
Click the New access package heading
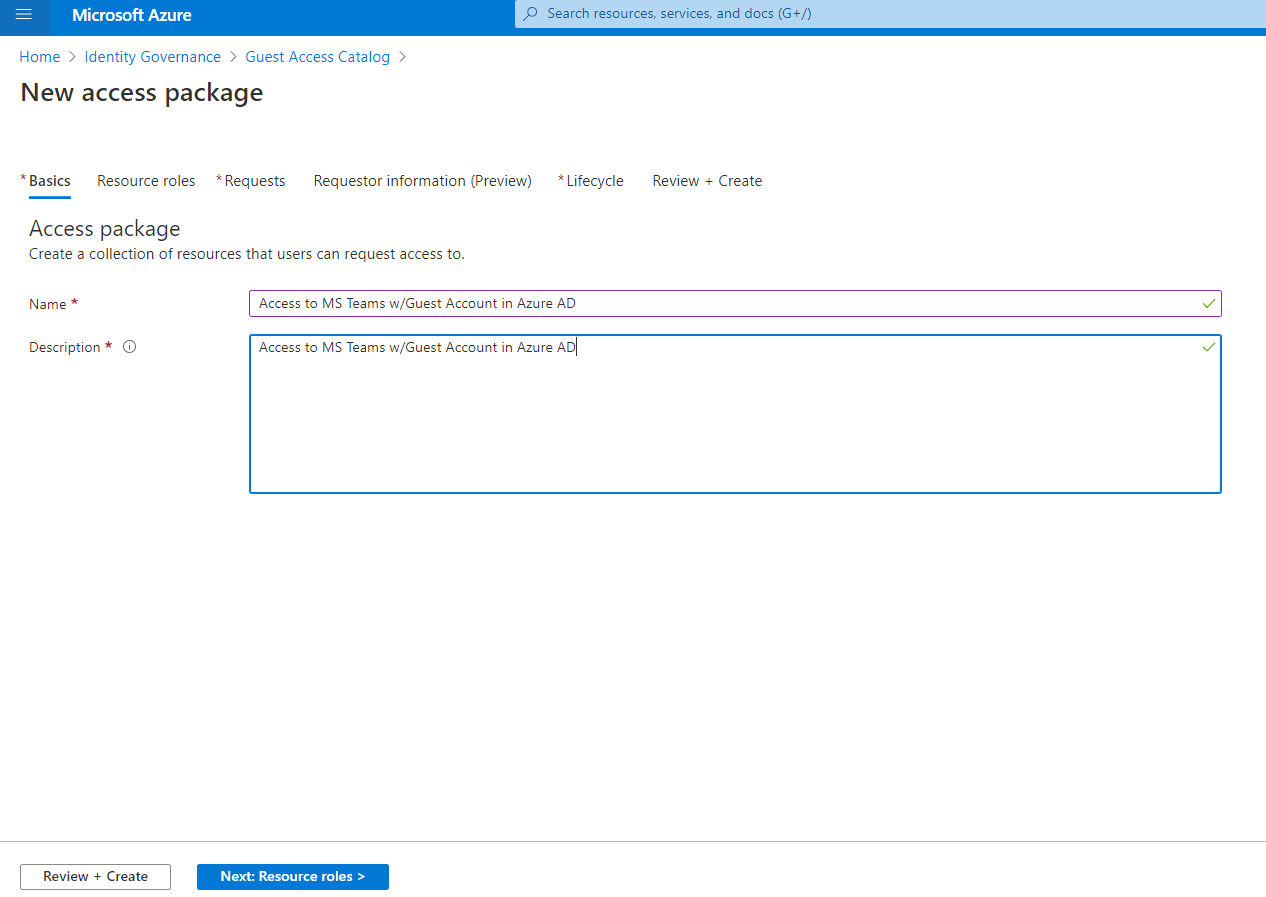click(x=142, y=93)
